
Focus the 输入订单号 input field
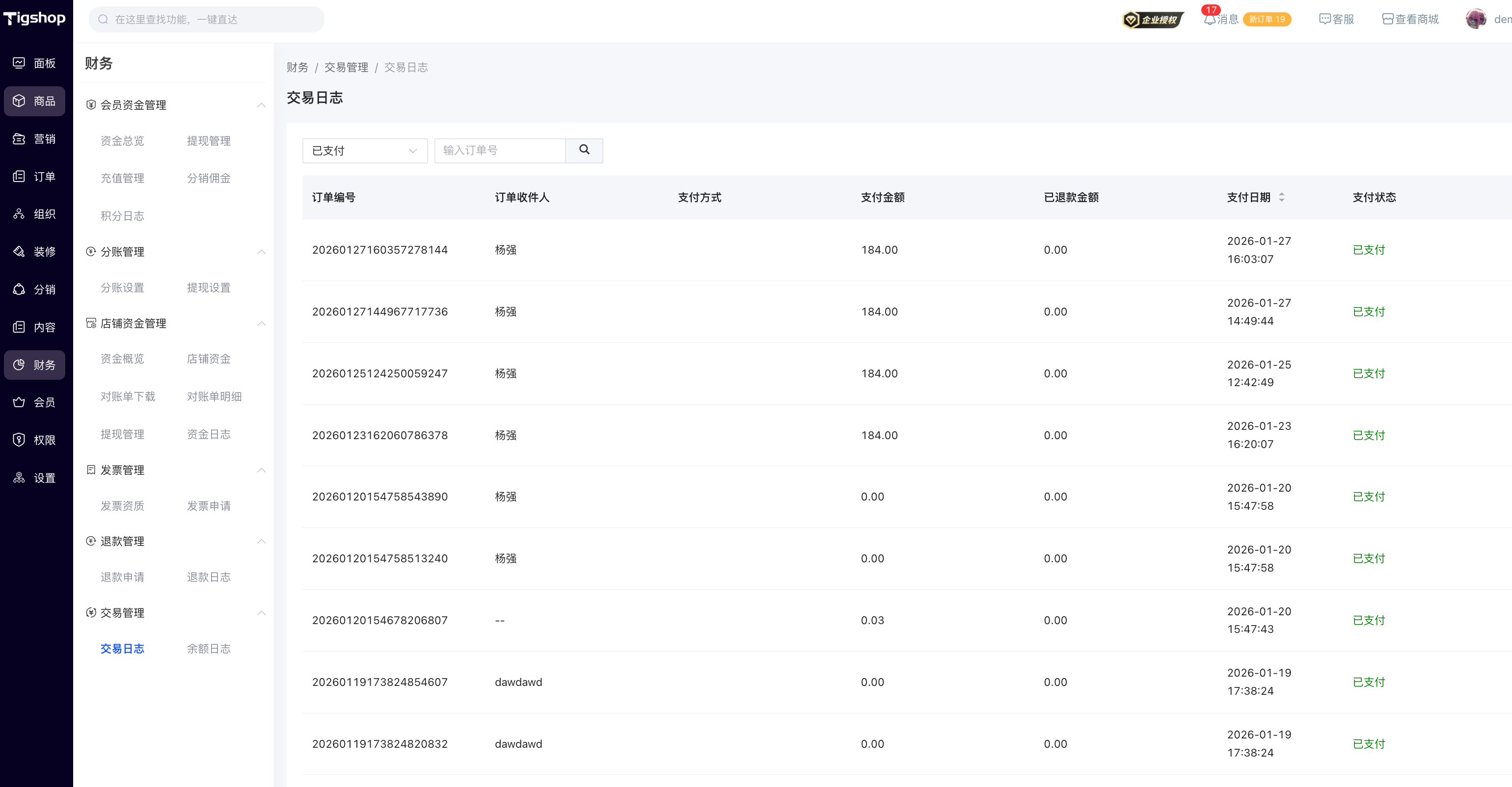point(500,150)
